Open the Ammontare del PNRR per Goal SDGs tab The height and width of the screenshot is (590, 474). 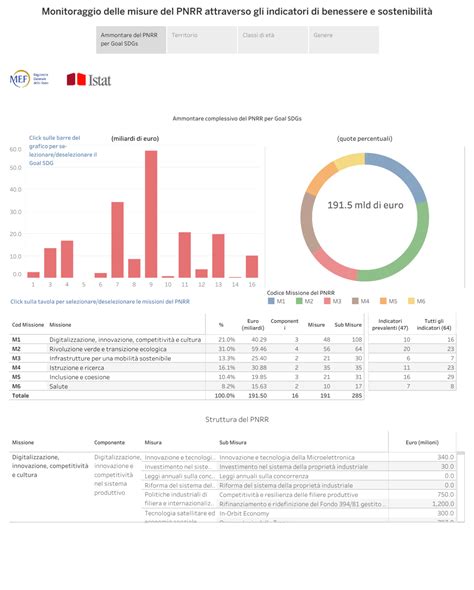tap(131, 40)
